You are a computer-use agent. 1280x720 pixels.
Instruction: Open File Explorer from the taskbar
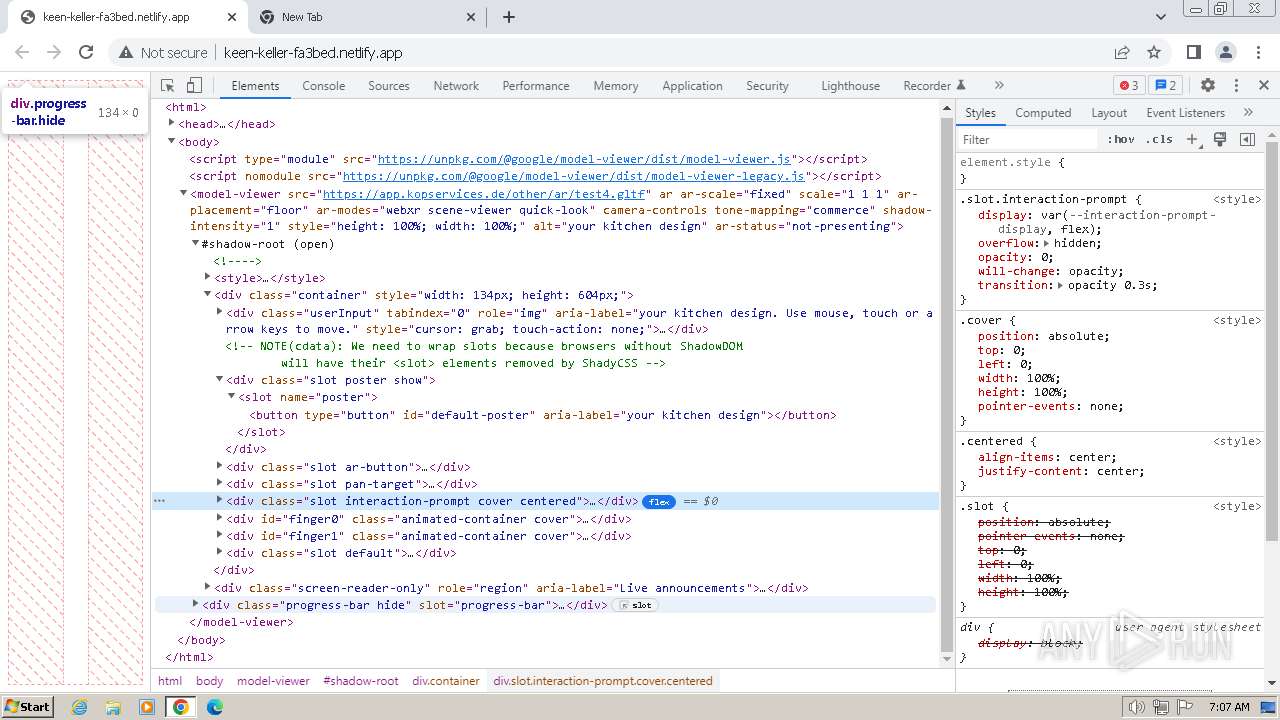tap(113, 707)
